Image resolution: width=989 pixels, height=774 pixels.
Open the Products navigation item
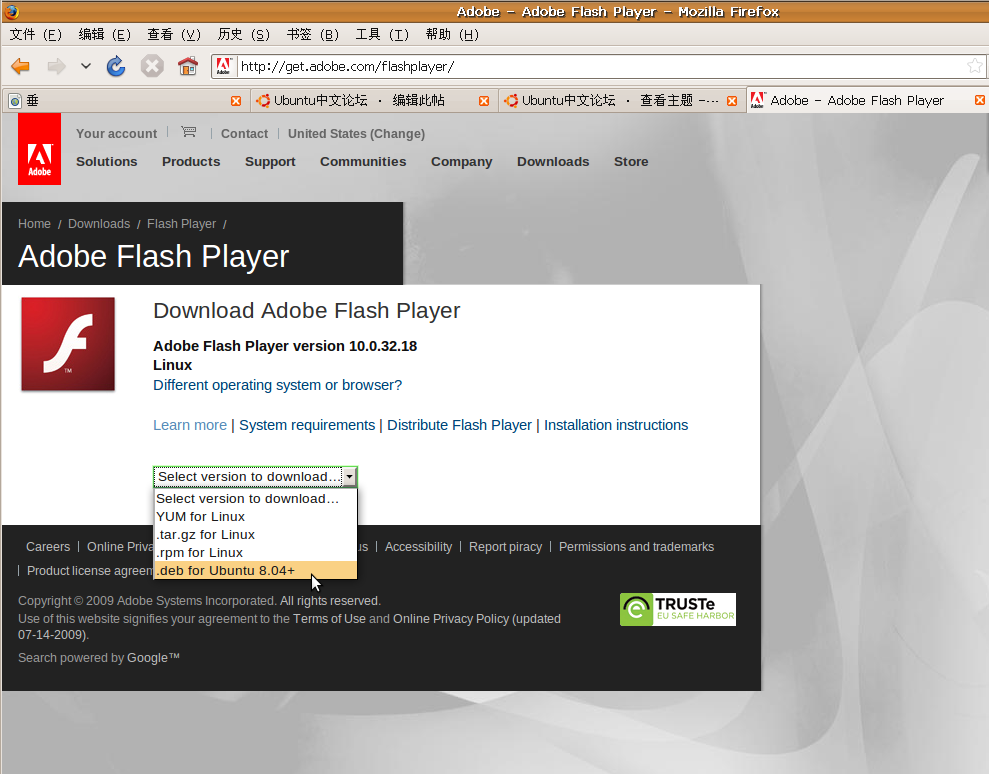(191, 161)
